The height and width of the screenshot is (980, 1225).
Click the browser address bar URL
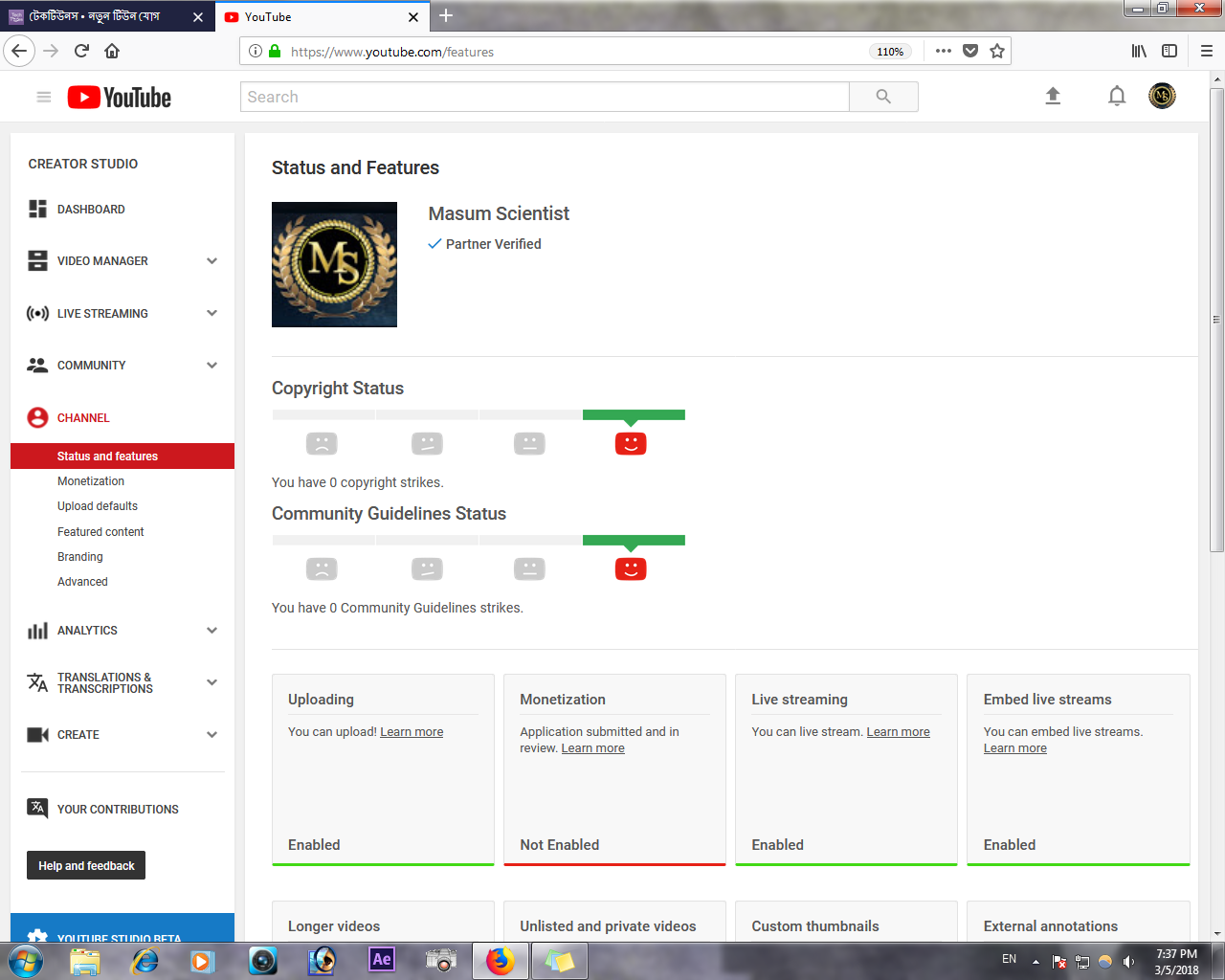pyautogui.click(x=392, y=52)
